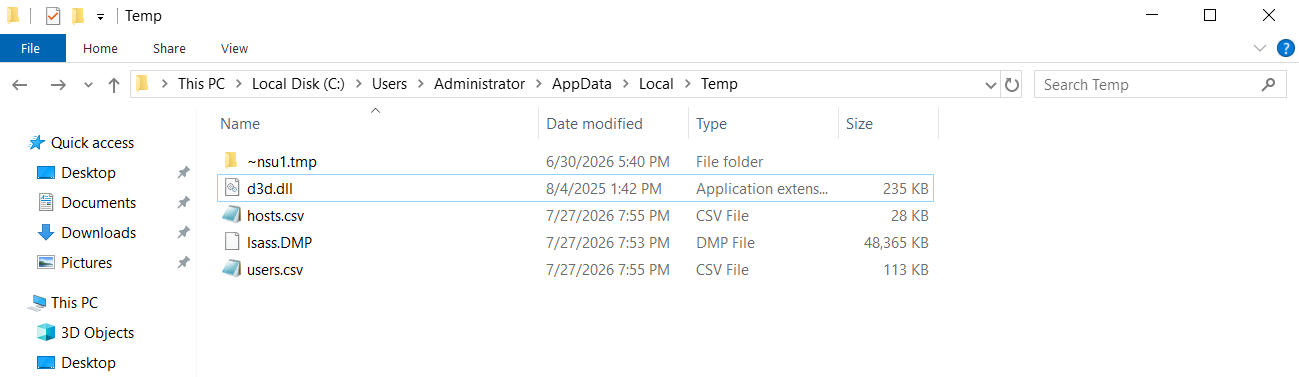The height and width of the screenshot is (377, 1299).
Task: Click This PC in the address bar
Action: pyautogui.click(x=201, y=84)
